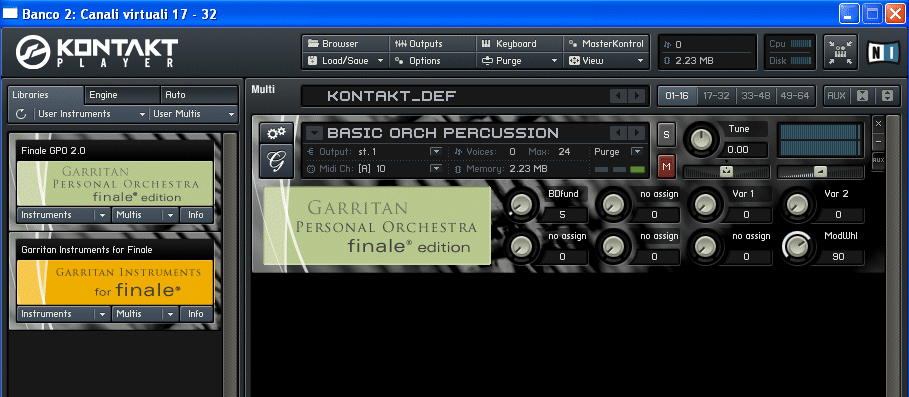Screen dimensions: 909x397
Task: Toggle the instrument AUX button
Action: tap(878, 160)
